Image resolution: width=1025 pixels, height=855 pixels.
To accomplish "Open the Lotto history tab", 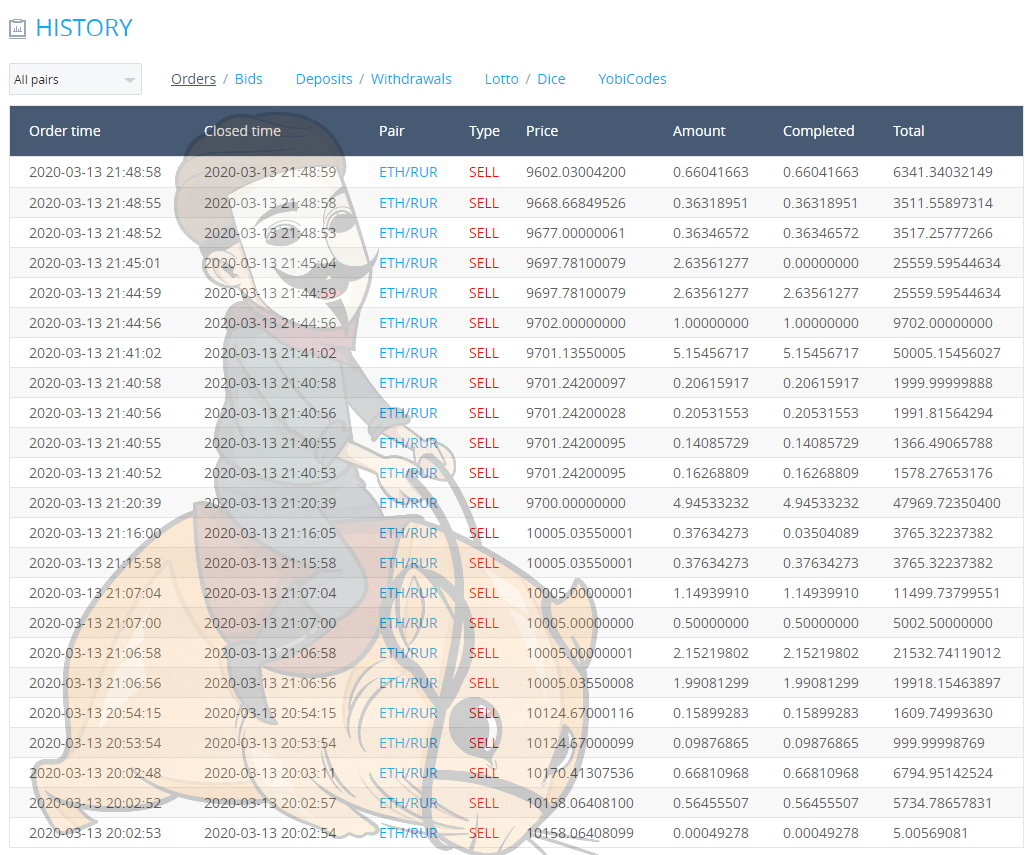I will click(501, 79).
